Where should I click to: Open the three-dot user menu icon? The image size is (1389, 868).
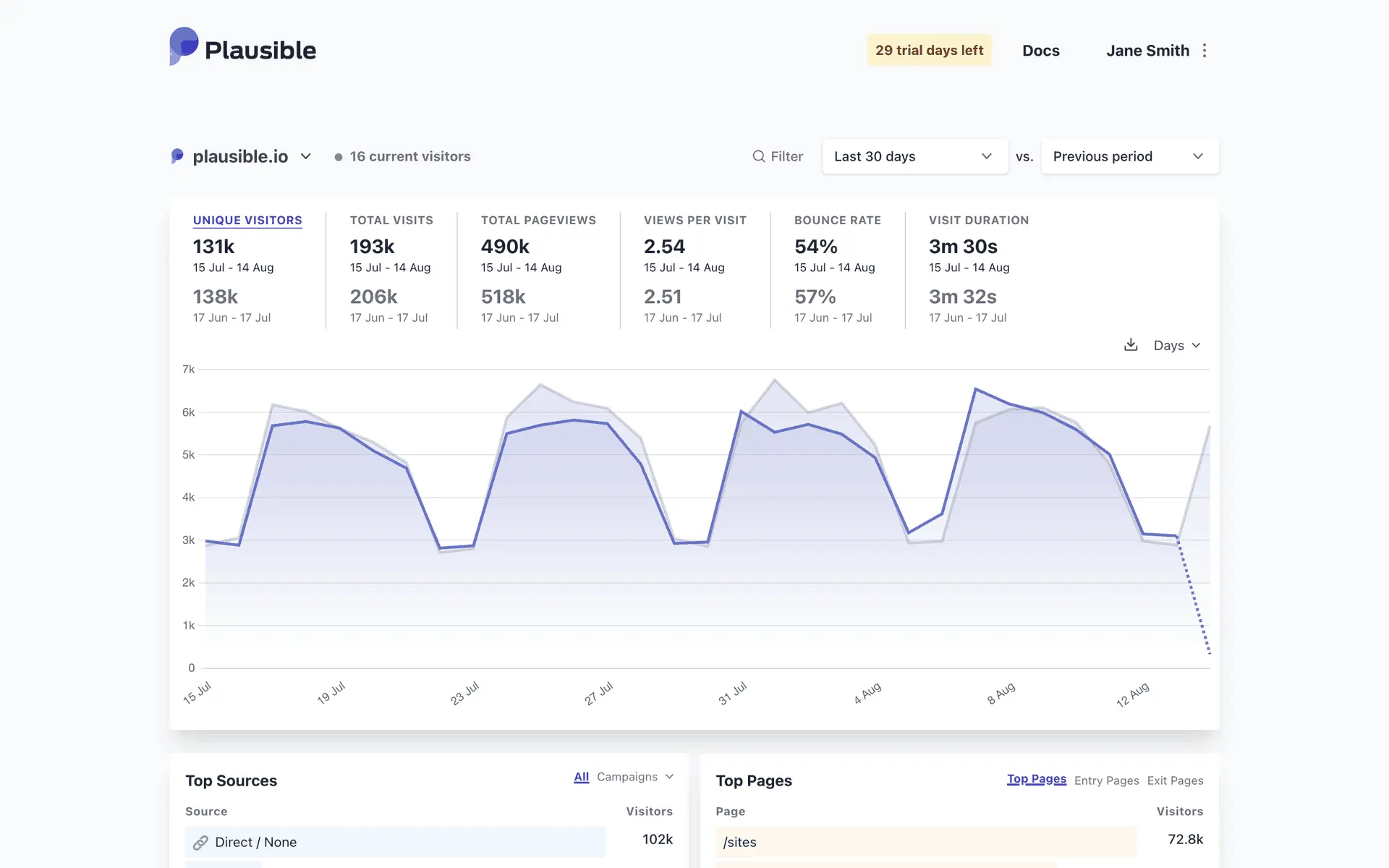(x=1205, y=51)
